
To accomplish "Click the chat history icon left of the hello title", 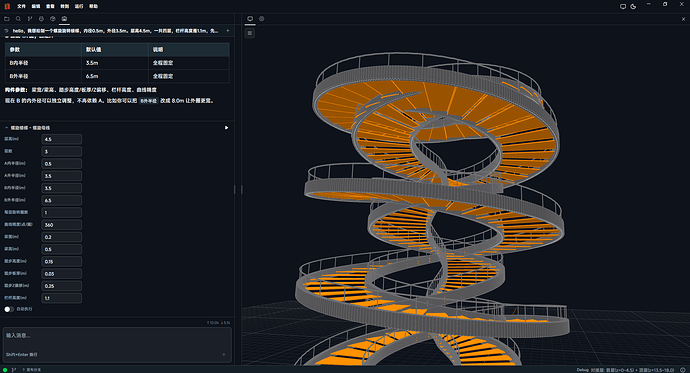I will (x=7, y=31).
